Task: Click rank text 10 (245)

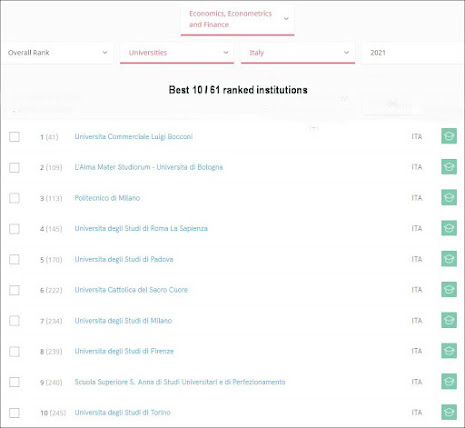Action: [53, 413]
